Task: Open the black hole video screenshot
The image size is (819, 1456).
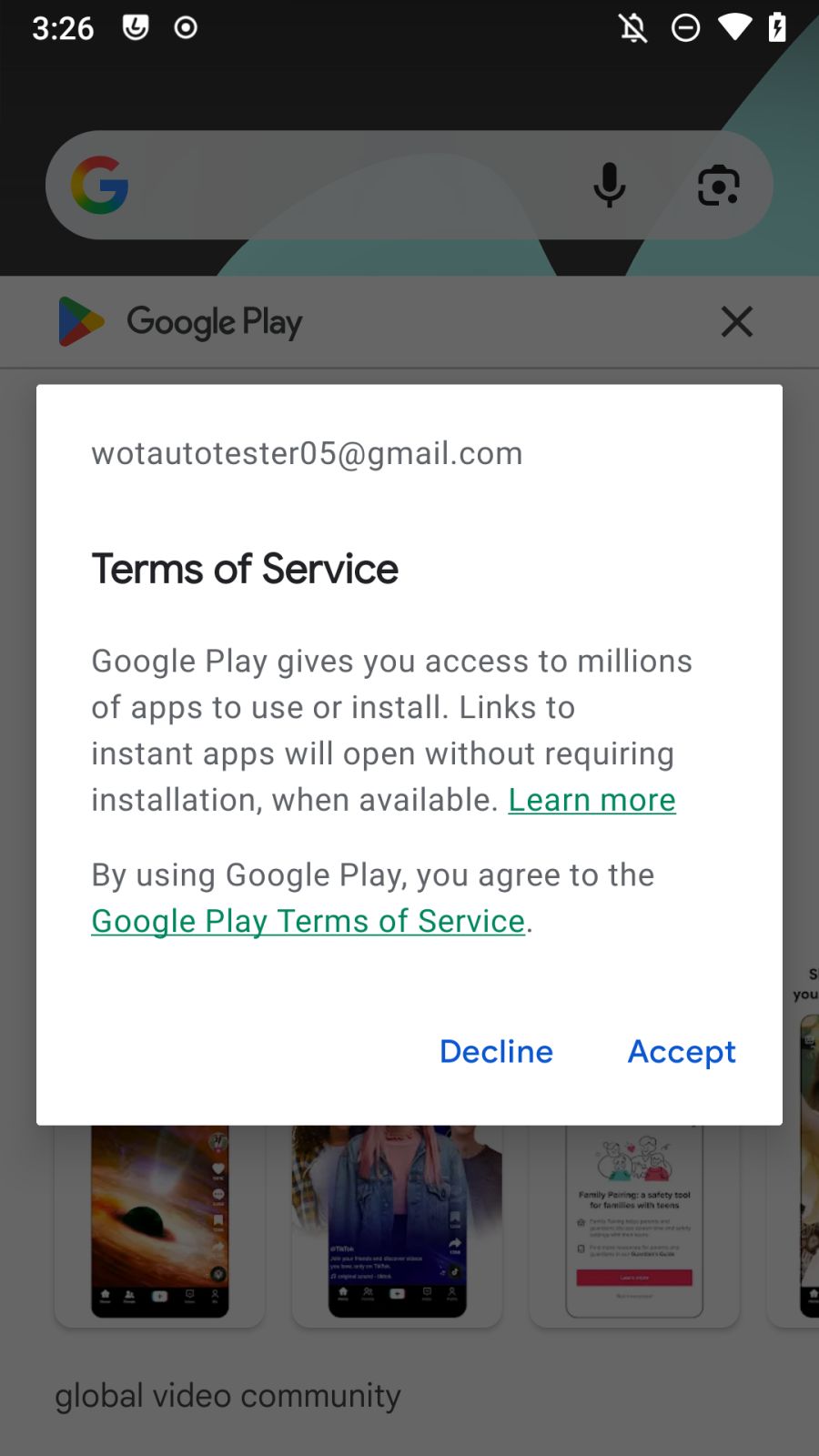Action: tap(160, 1219)
